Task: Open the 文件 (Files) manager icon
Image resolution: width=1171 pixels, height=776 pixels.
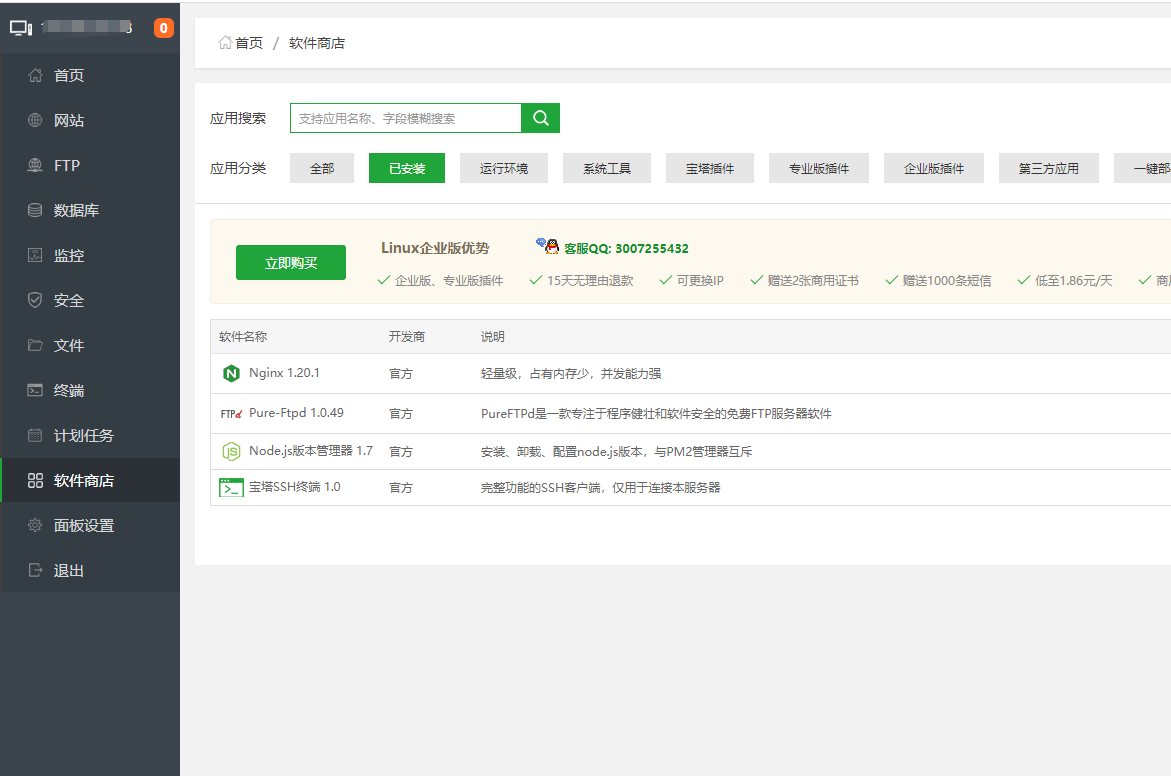Action: point(33,345)
